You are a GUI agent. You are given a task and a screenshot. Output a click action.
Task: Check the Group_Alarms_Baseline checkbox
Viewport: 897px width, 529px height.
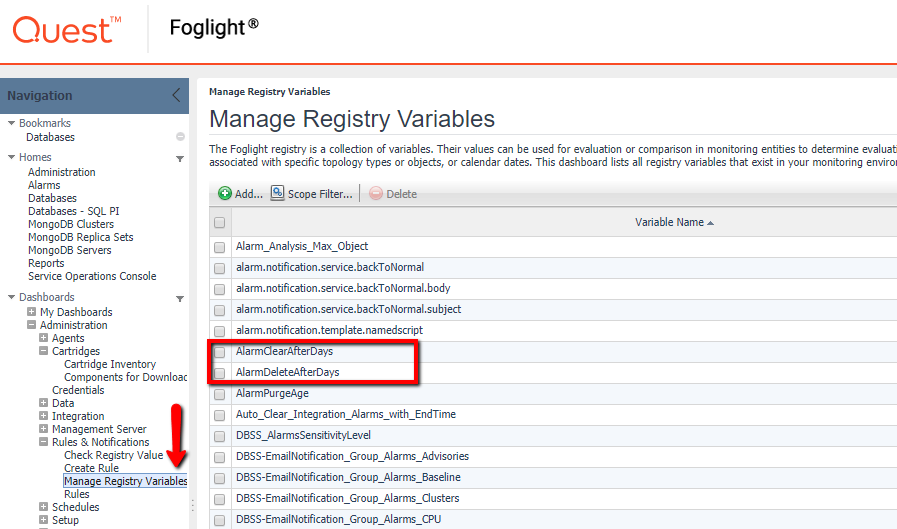pos(219,478)
